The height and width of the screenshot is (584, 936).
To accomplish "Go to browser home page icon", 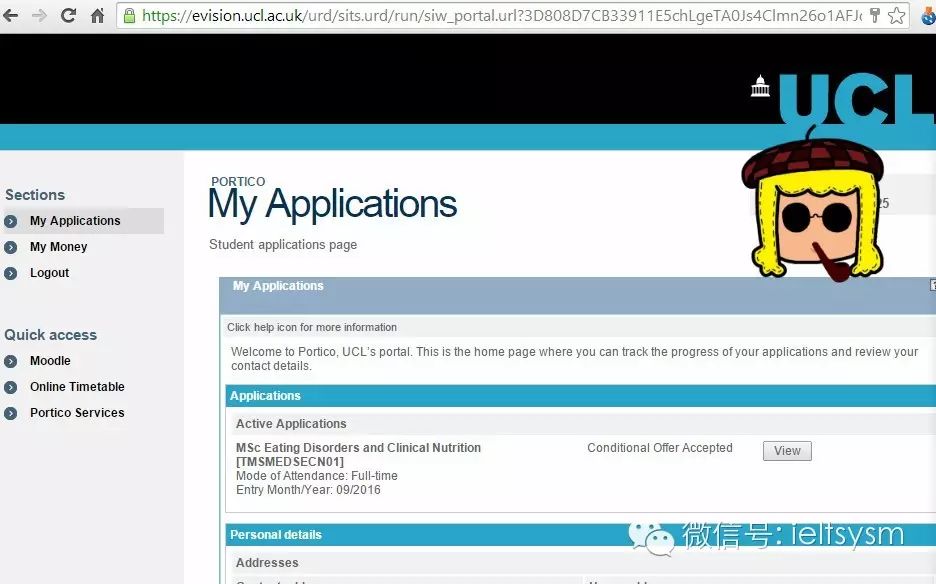I will (97, 16).
